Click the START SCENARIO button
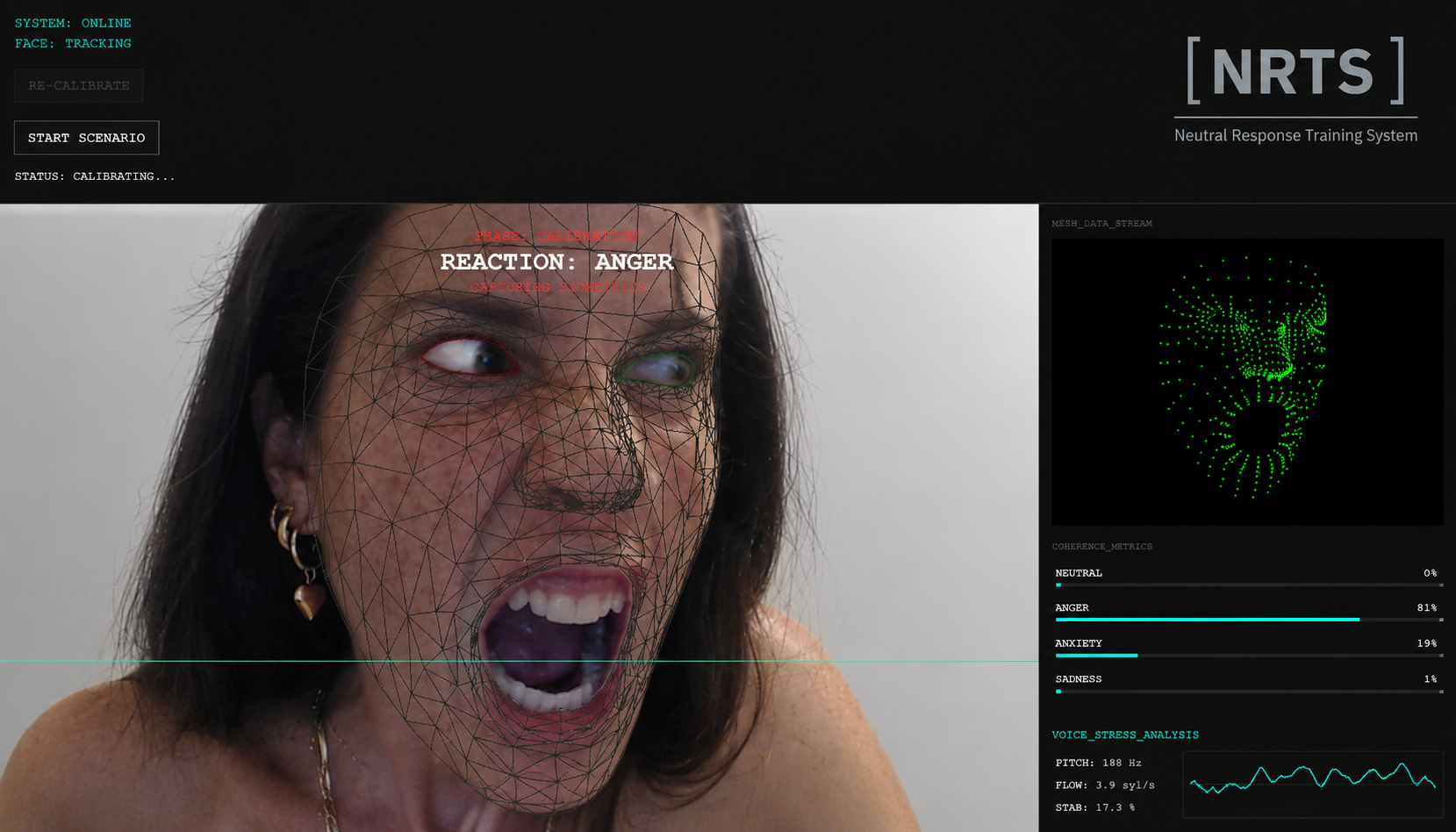The height and width of the screenshot is (832, 1456). click(x=86, y=138)
